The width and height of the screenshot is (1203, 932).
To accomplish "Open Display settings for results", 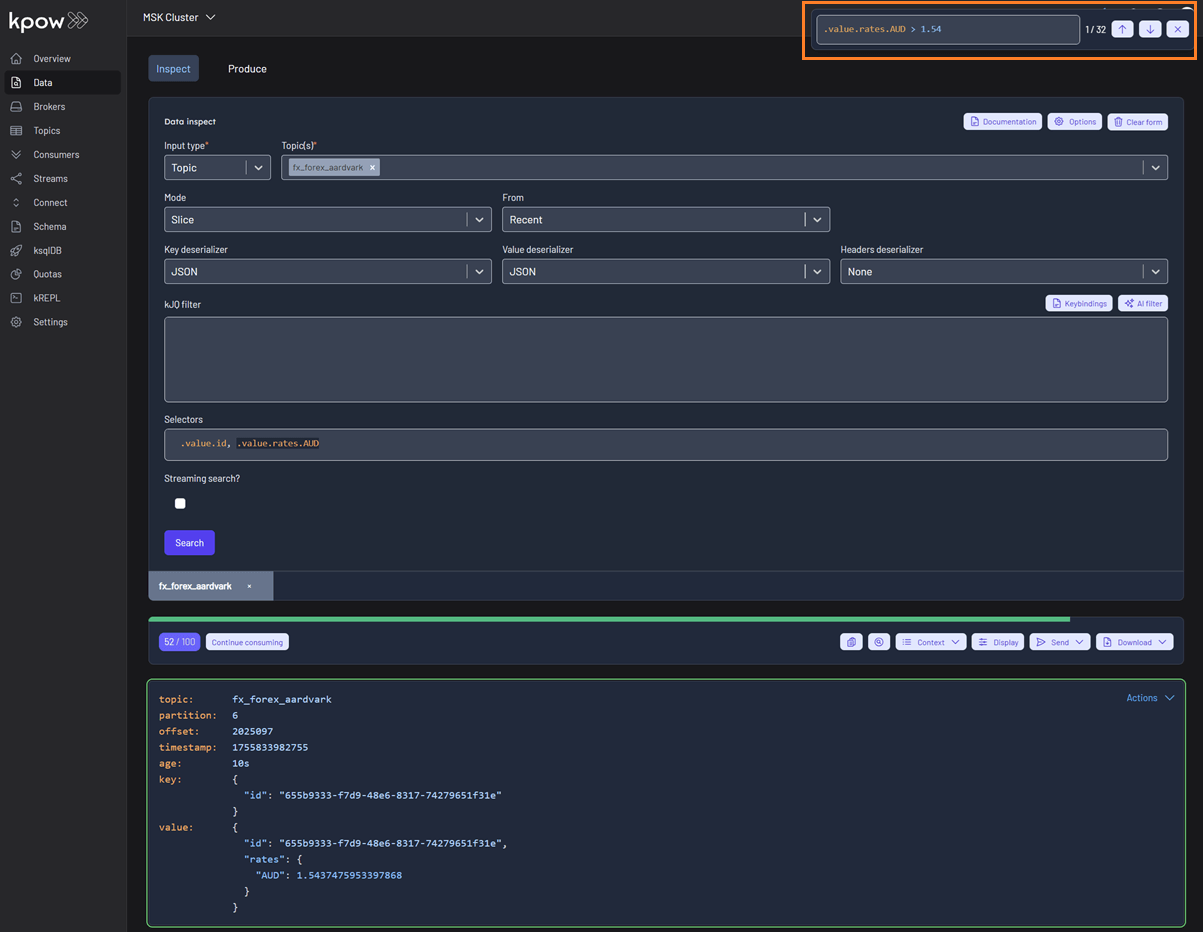I will click(998, 642).
